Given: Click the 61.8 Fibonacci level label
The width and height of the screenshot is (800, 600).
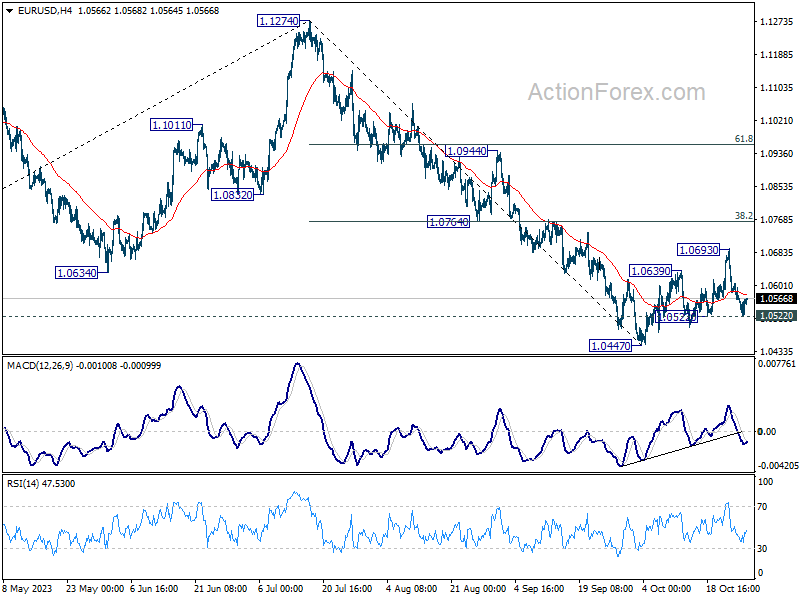Looking at the screenshot, I should 743,139.
